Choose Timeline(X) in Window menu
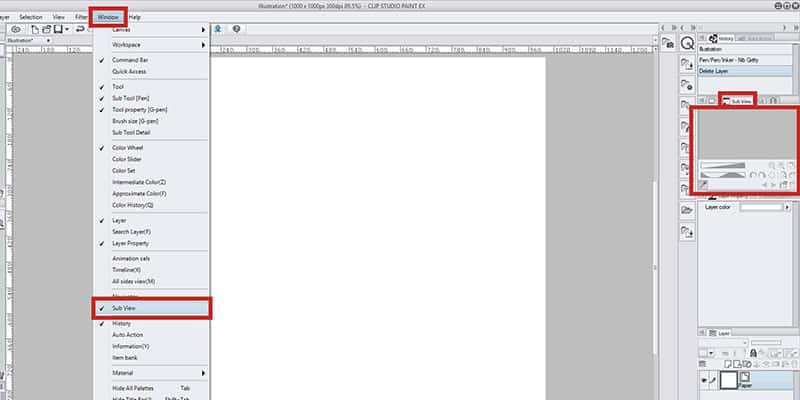Image resolution: width=800 pixels, height=400 pixels. pos(151,270)
